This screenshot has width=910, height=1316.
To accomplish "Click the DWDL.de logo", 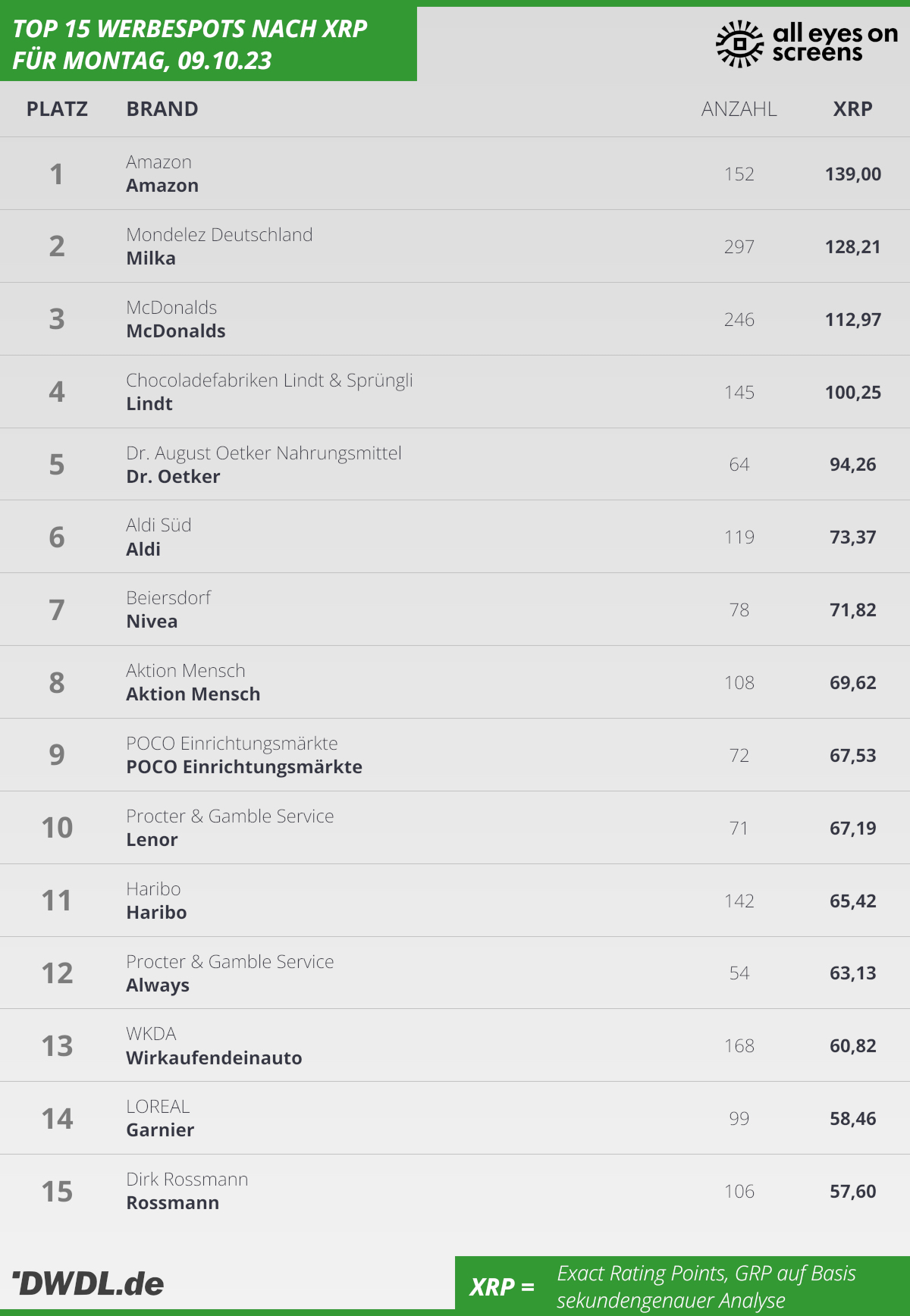I will [x=88, y=1283].
